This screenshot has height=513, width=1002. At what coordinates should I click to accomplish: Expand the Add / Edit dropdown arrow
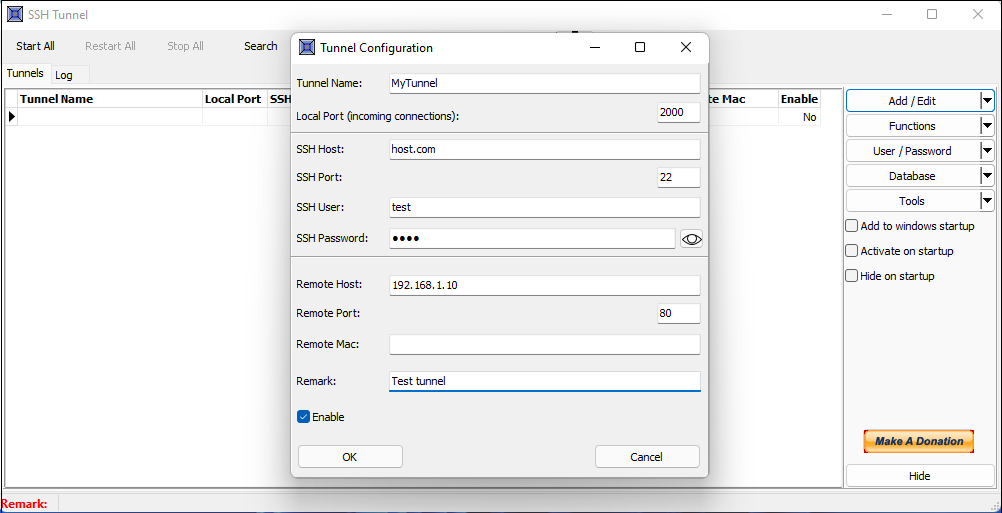coord(987,101)
